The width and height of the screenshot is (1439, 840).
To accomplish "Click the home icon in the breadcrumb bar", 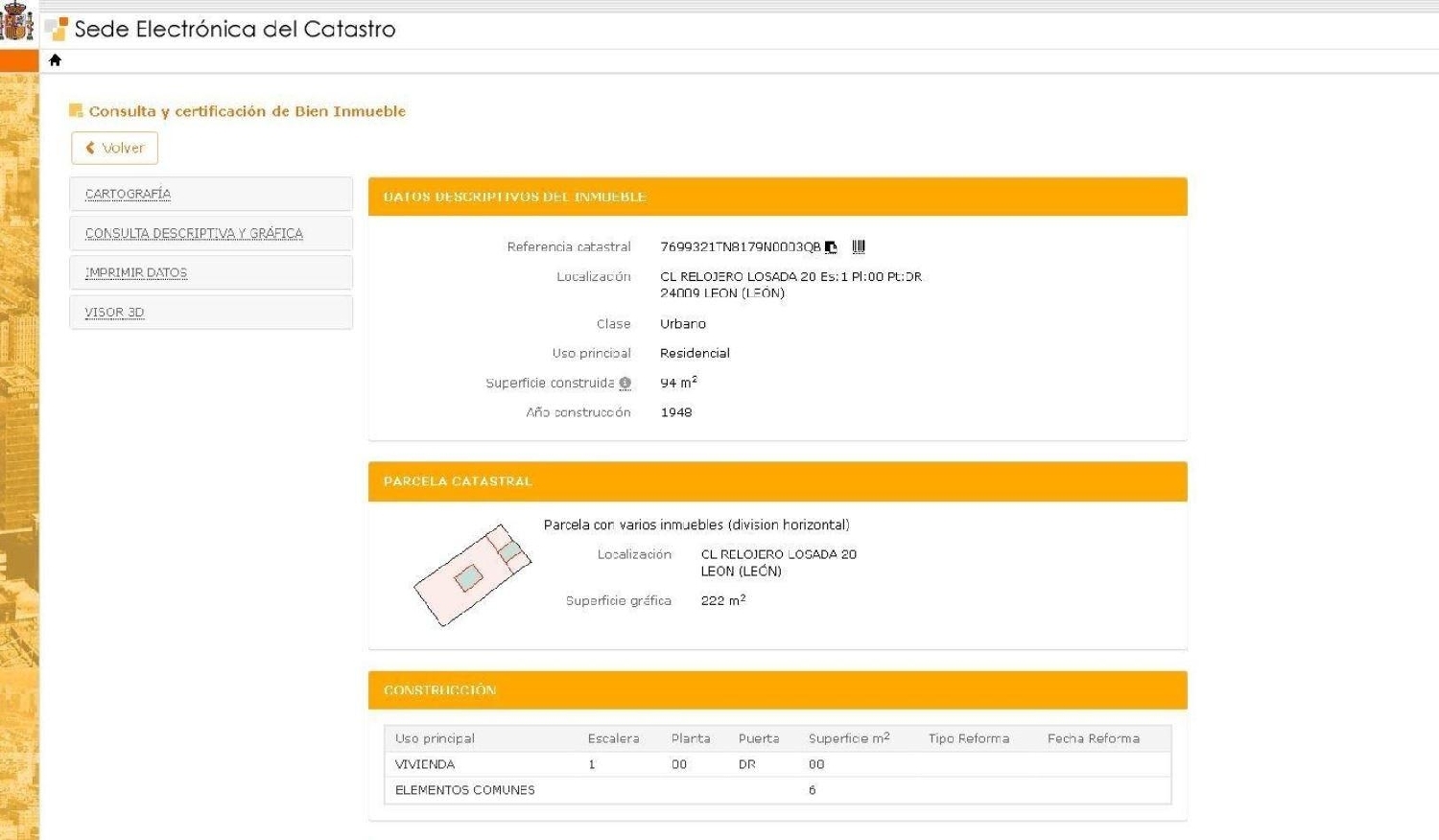I will (55, 60).
